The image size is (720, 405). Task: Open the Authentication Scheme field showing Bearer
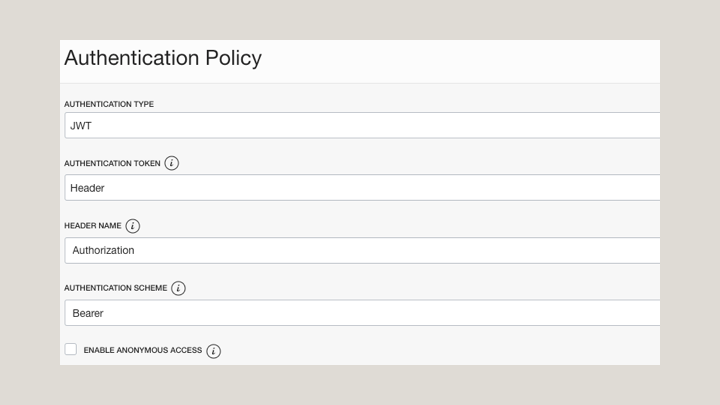[x=362, y=313]
